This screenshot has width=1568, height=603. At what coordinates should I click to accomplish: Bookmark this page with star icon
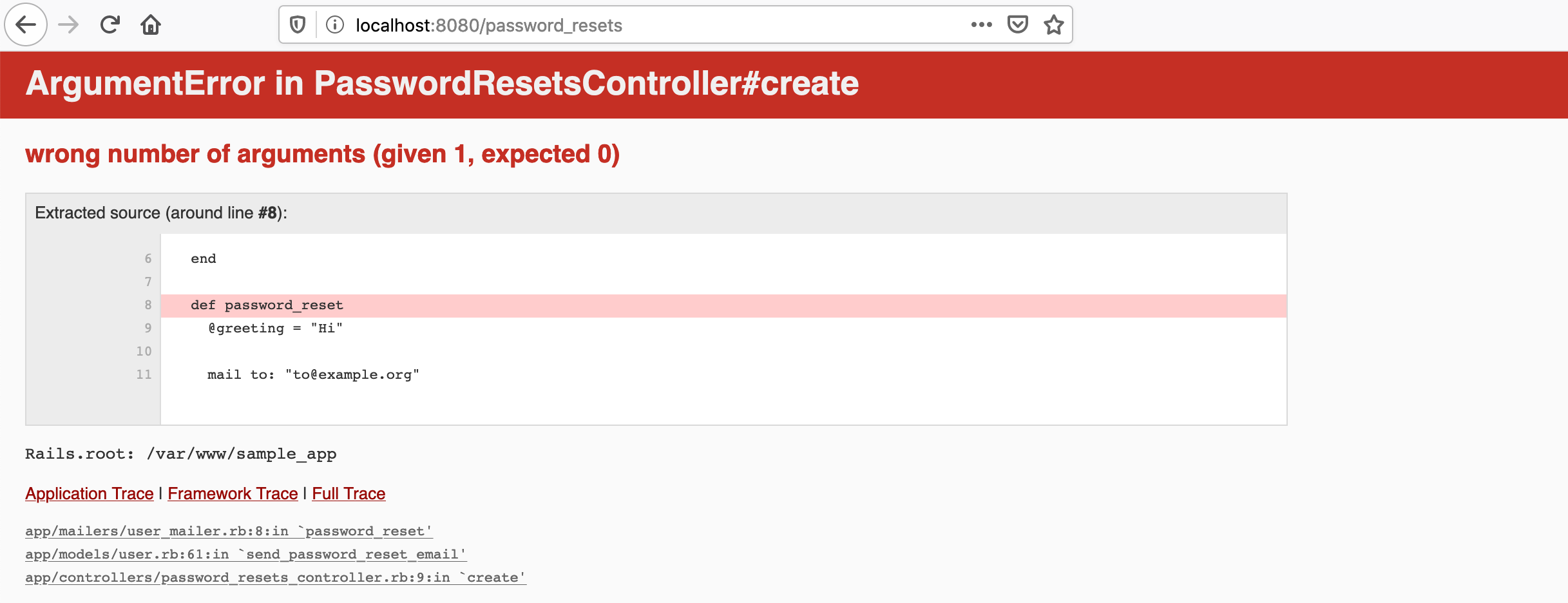point(1054,24)
